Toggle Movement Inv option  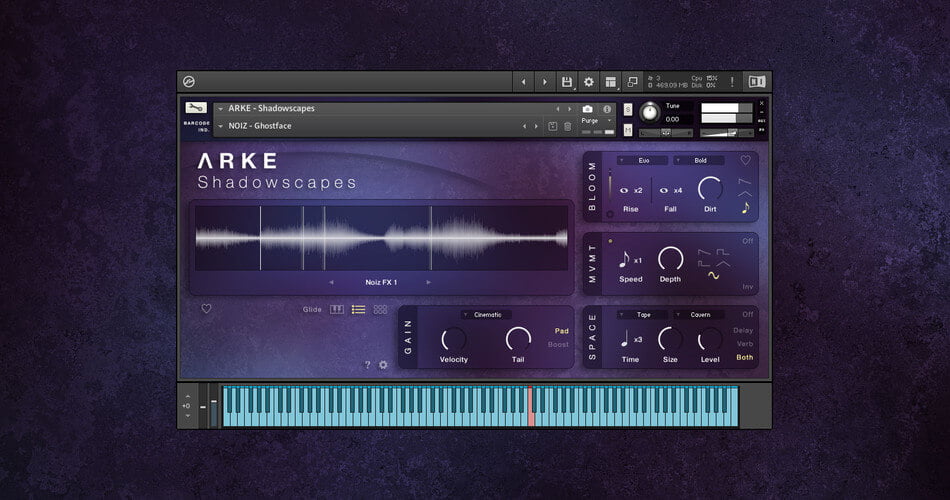pyautogui.click(x=748, y=287)
